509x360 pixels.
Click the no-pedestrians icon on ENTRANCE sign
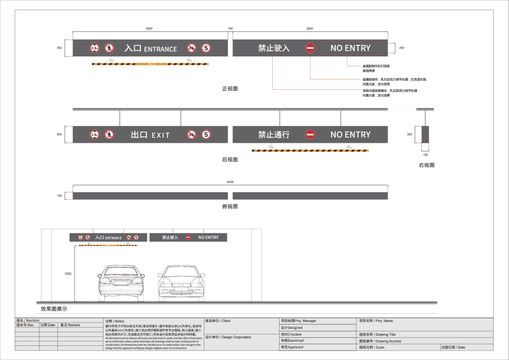point(109,48)
